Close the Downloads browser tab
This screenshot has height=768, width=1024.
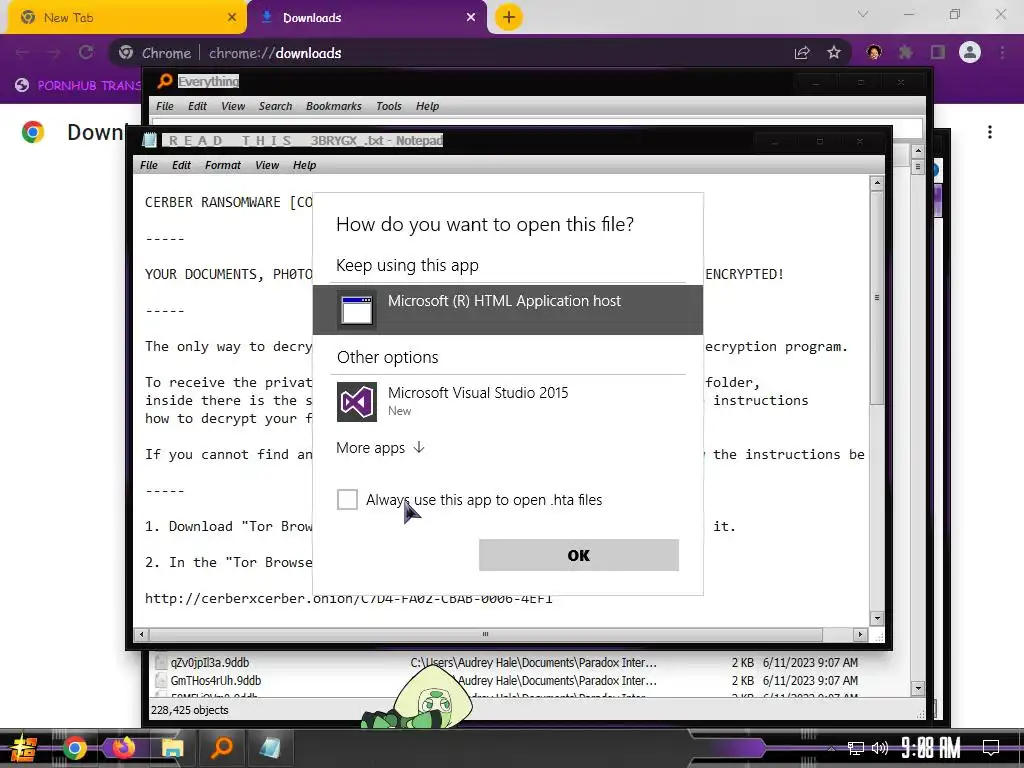pyautogui.click(x=471, y=18)
